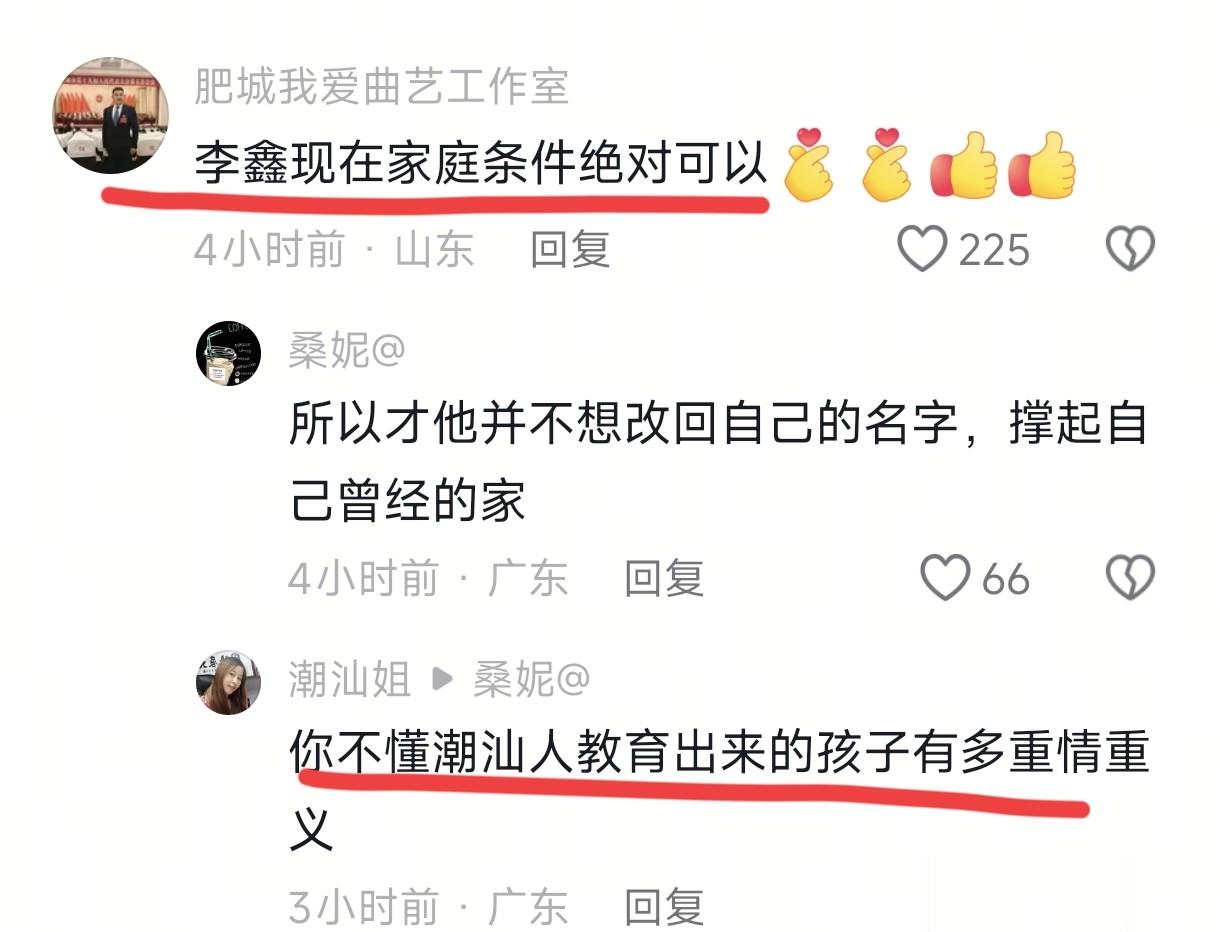Reply to 潮汕姐's comment posted 3小时前
The image size is (1220, 932).
pyautogui.click(x=664, y=907)
